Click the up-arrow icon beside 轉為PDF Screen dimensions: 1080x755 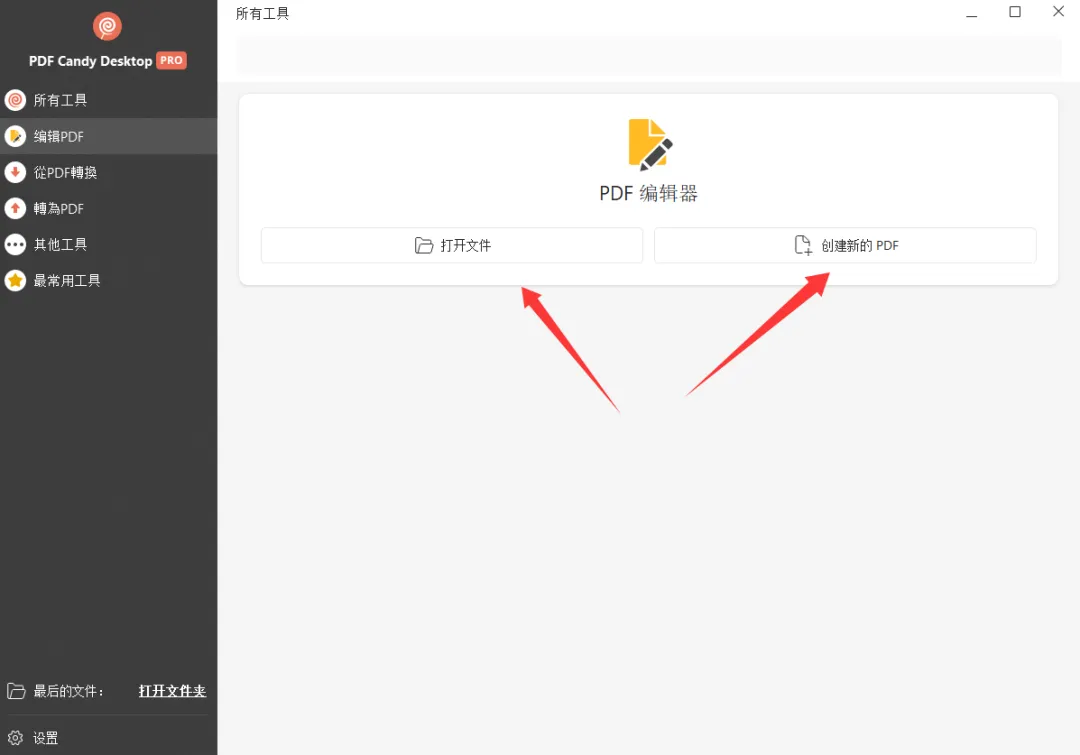click(x=15, y=208)
